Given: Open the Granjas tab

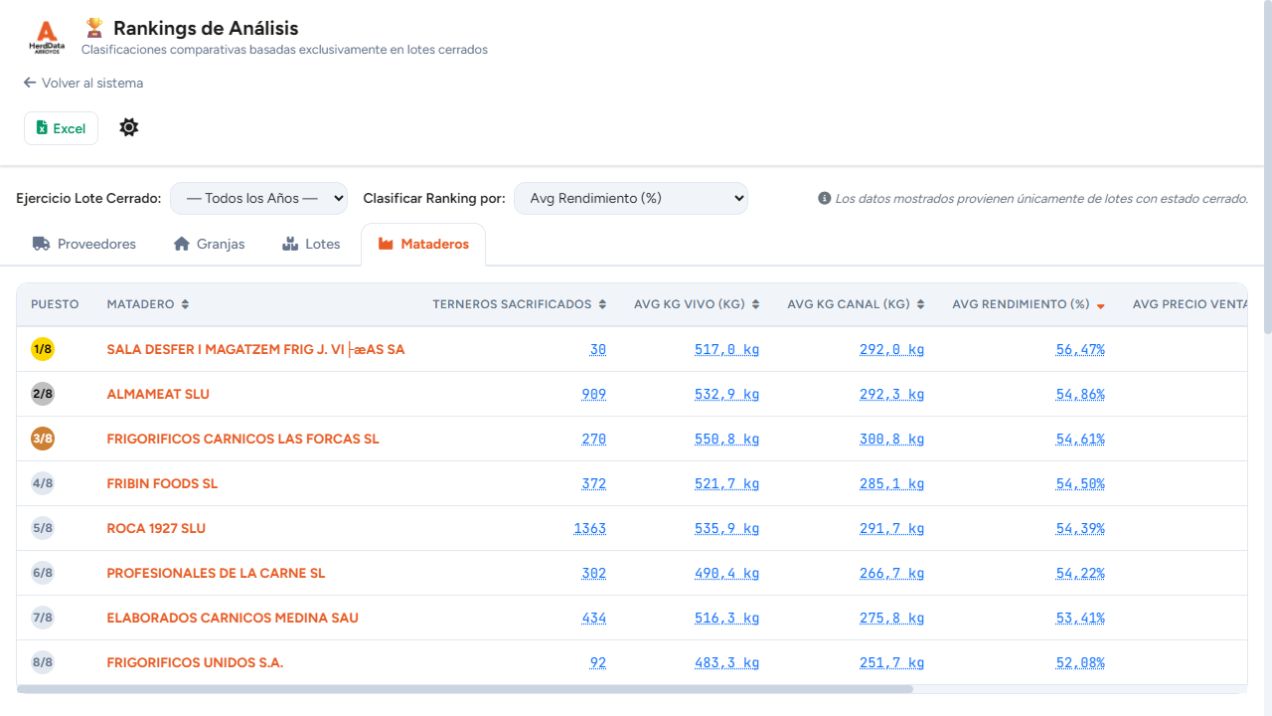Looking at the screenshot, I should (x=209, y=244).
